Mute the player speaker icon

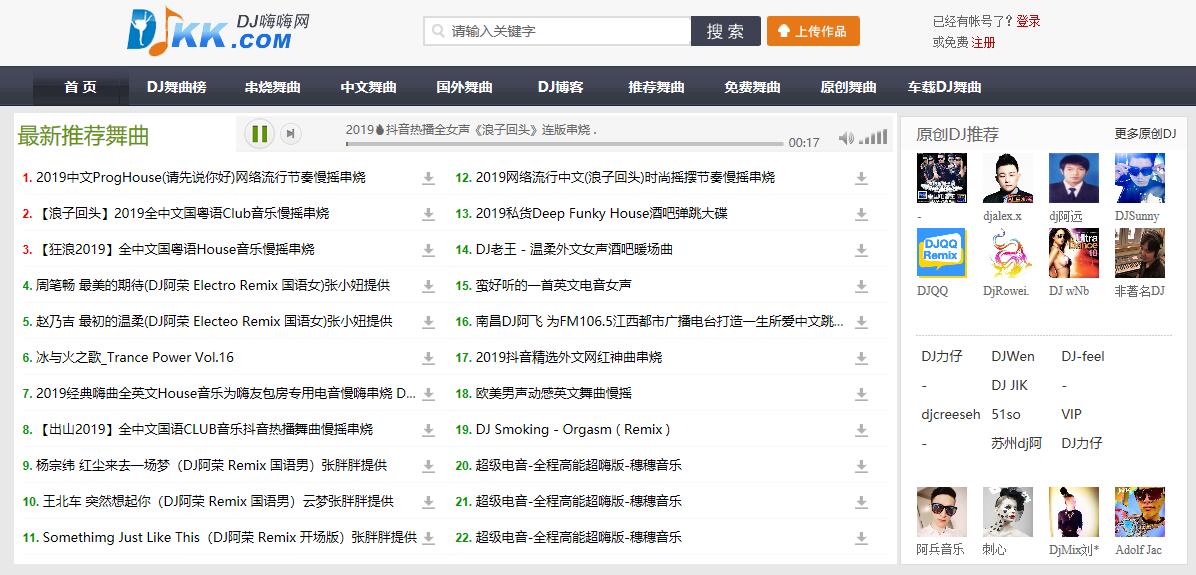click(846, 138)
